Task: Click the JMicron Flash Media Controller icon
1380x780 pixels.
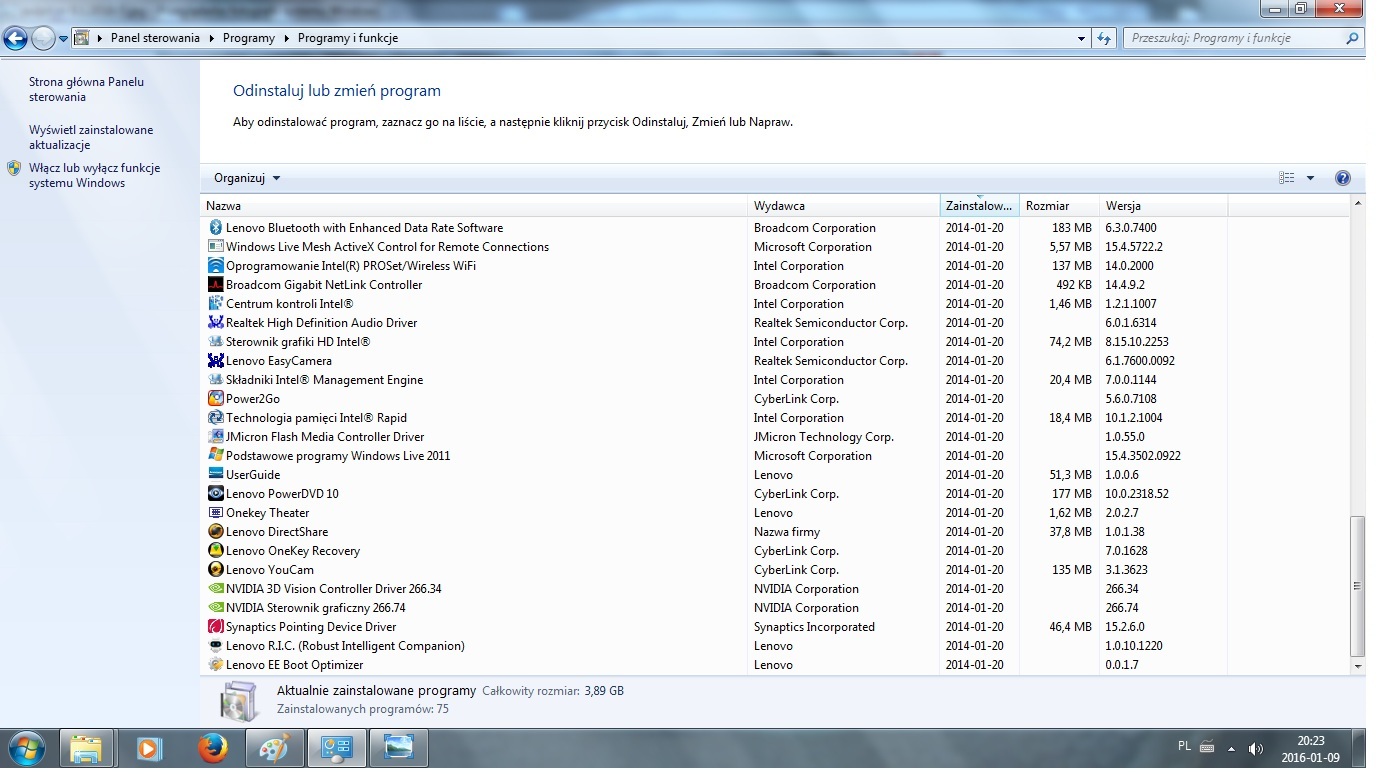Action: pyautogui.click(x=215, y=437)
